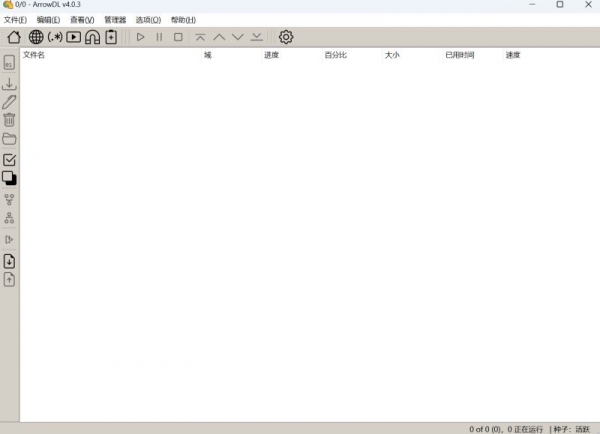
Task: Start download with the play triangle
Action: point(140,37)
